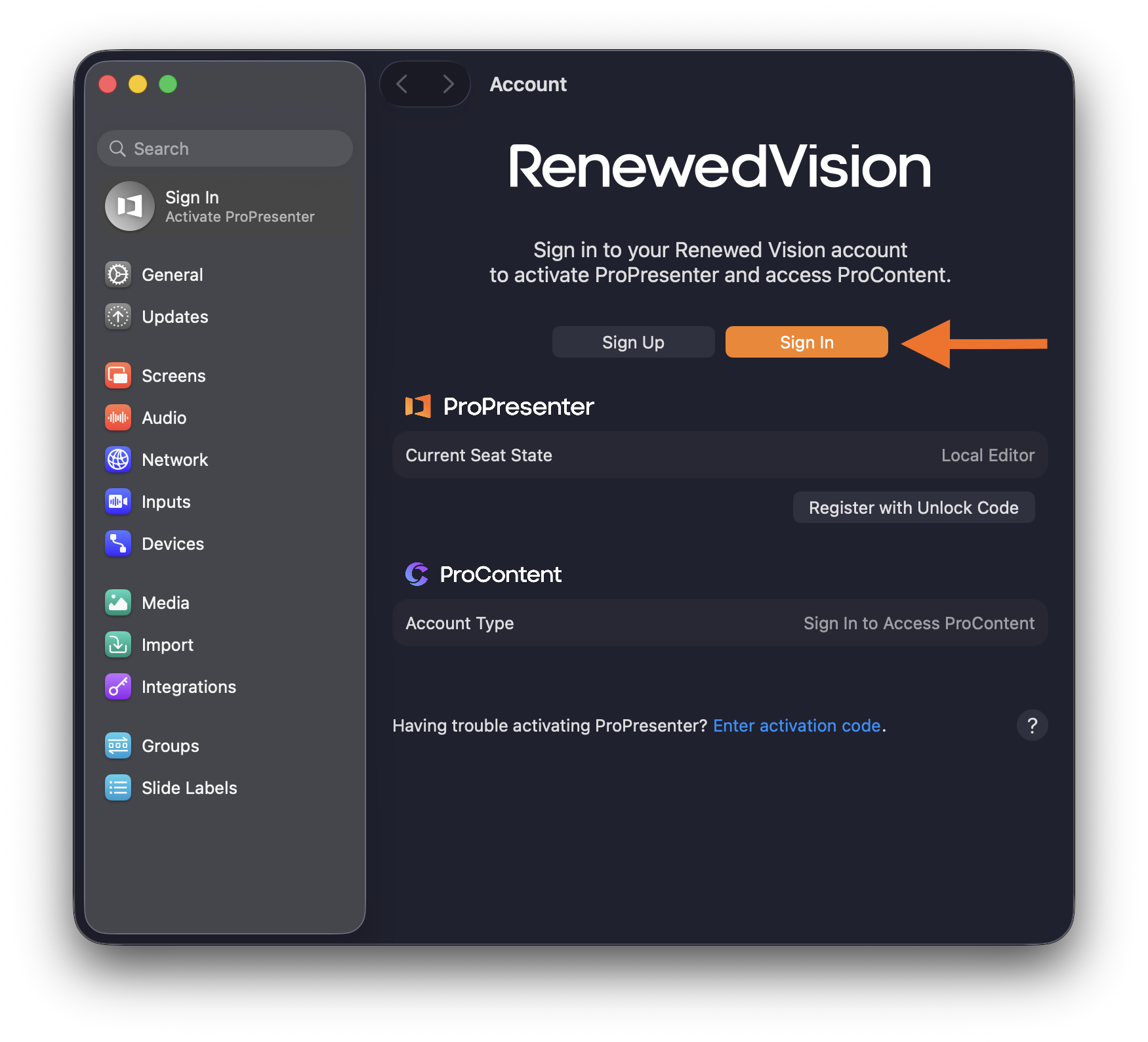Open the Import settings section
The height and width of the screenshot is (1042, 1148).
point(225,644)
